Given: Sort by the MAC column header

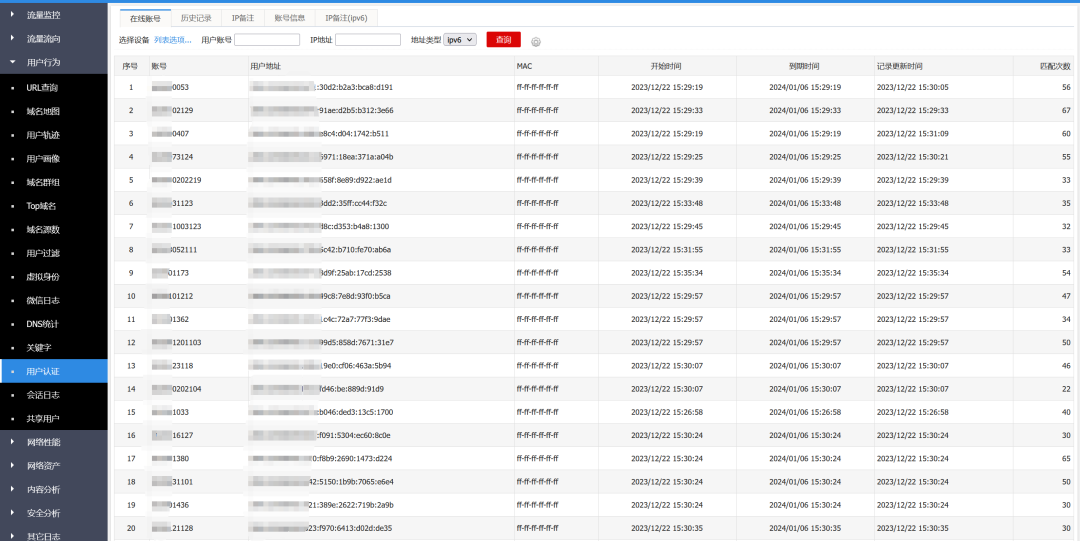Looking at the screenshot, I should click(x=523, y=66).
